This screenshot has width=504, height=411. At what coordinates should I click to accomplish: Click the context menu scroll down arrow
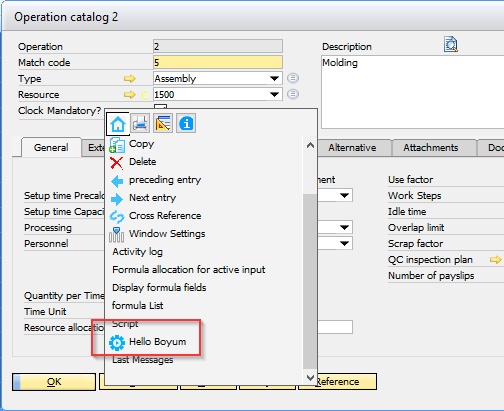[x=310, y=378]
